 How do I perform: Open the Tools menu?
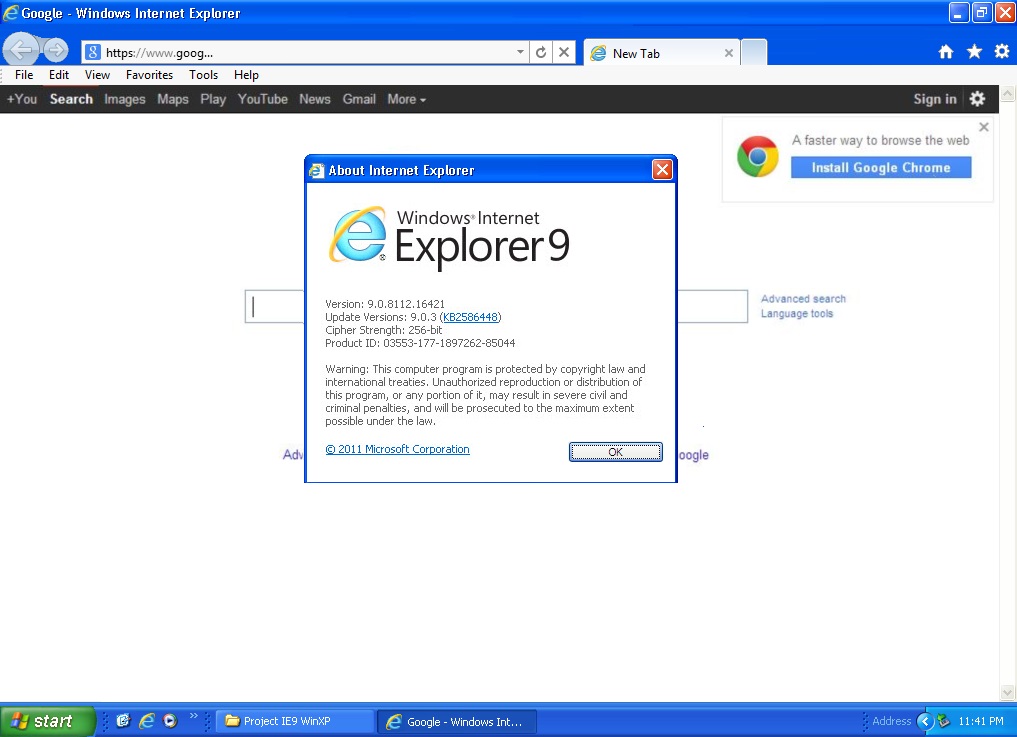[x=203, y=75]
